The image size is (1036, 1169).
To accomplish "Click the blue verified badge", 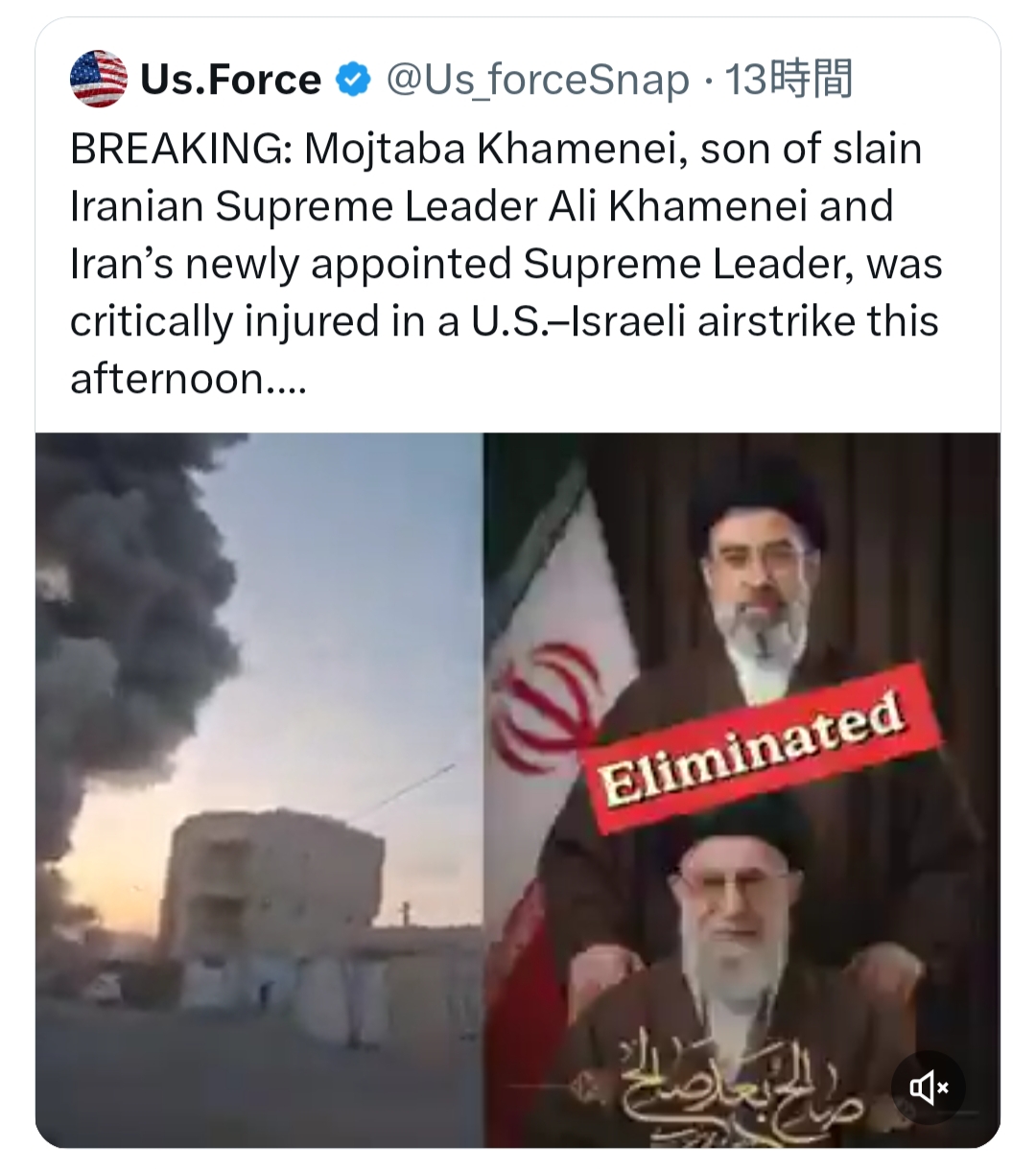I will [353, 80].
